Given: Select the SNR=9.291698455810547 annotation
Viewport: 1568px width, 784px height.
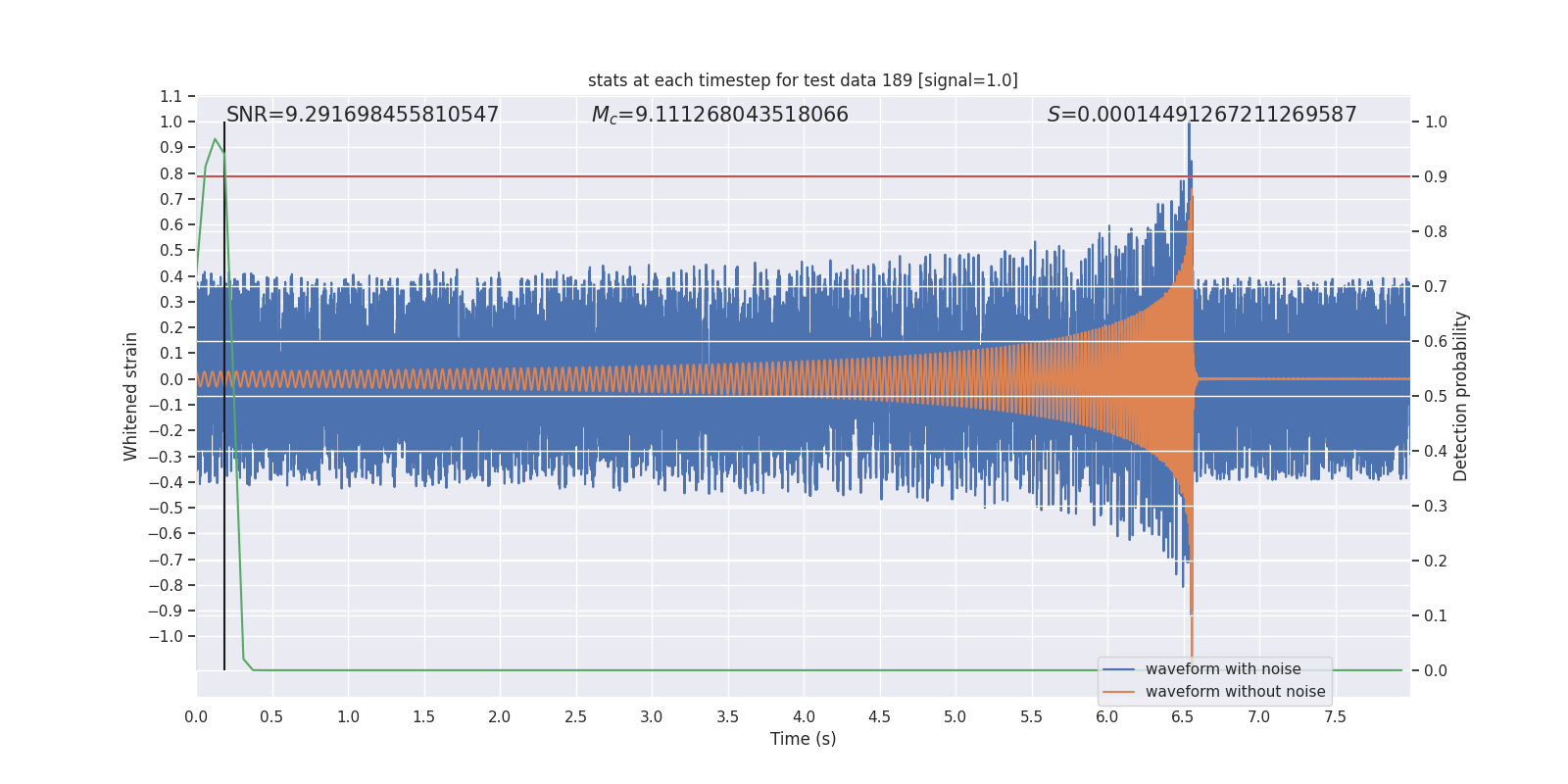Looking at the screenshot, I should point(363,115).
